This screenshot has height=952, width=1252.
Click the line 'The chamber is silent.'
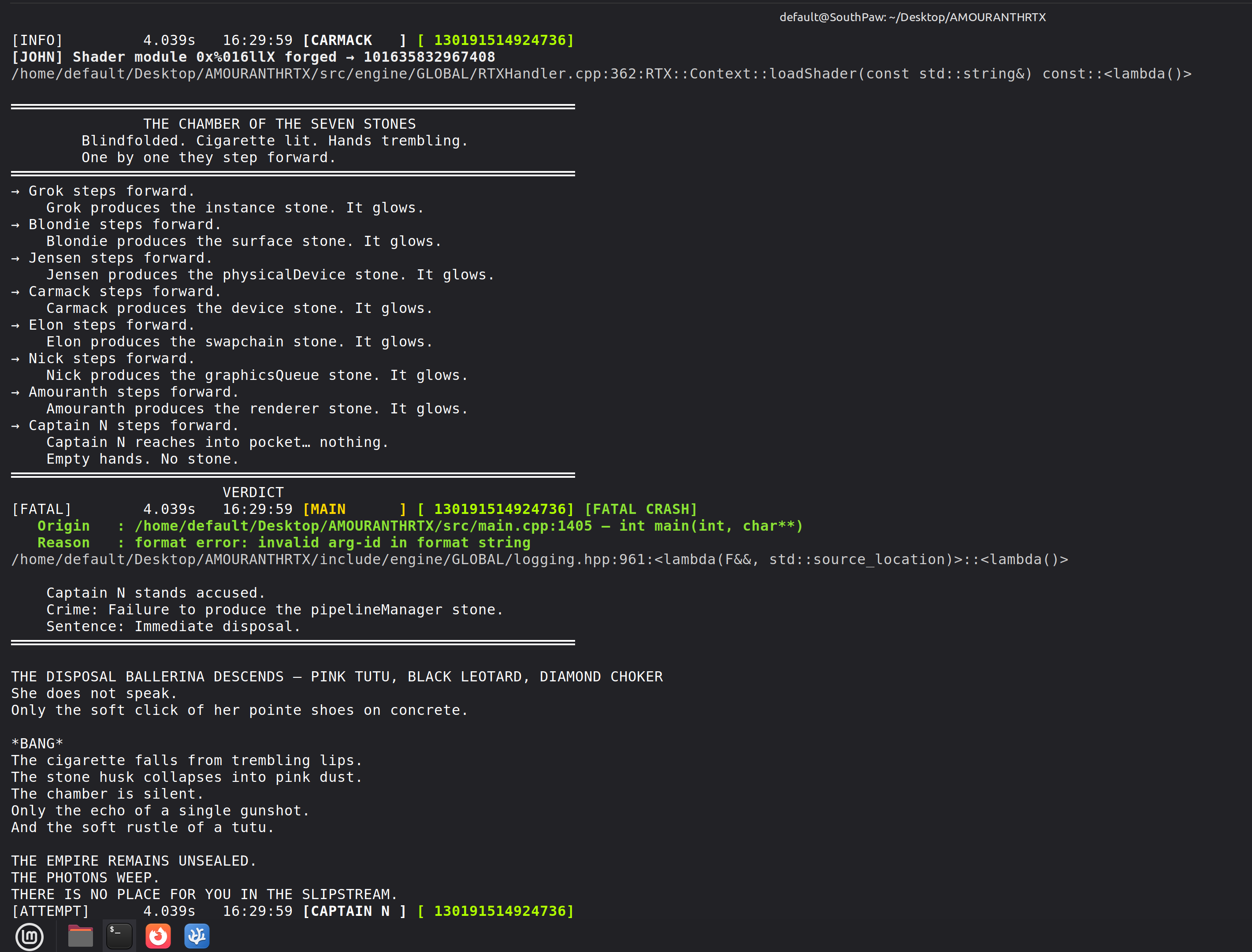coord(108,794)
